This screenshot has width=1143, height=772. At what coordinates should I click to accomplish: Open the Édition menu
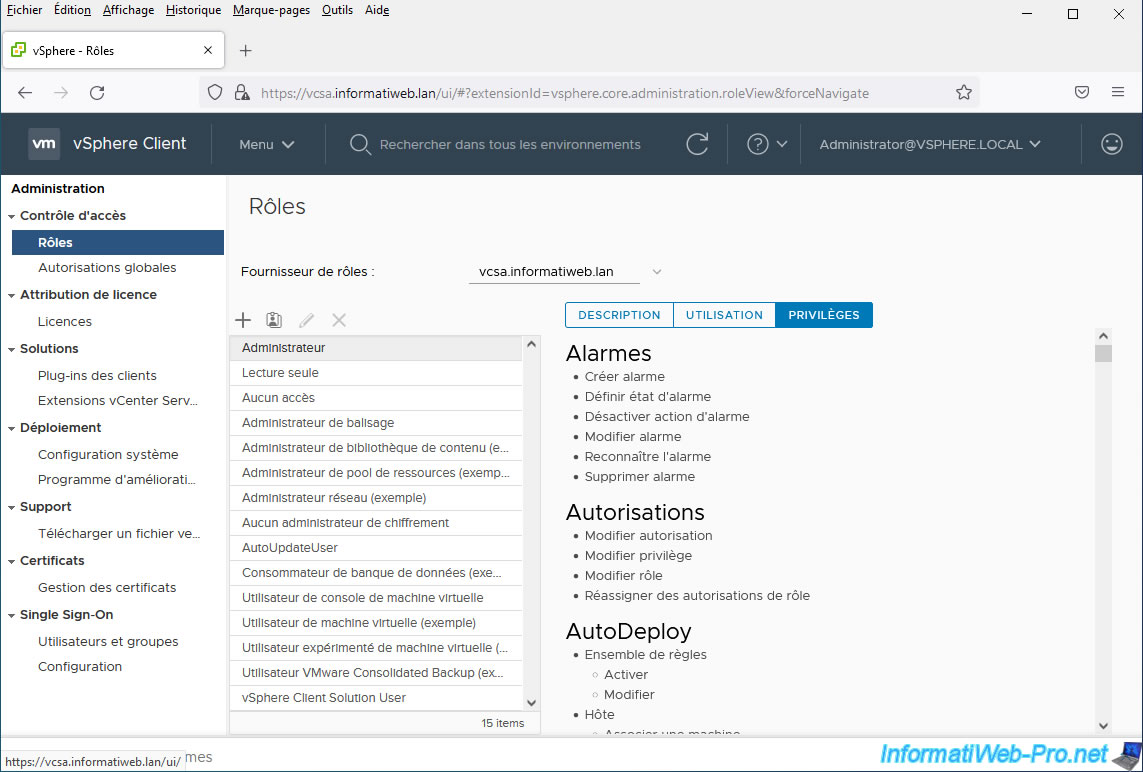pos(72,10)
